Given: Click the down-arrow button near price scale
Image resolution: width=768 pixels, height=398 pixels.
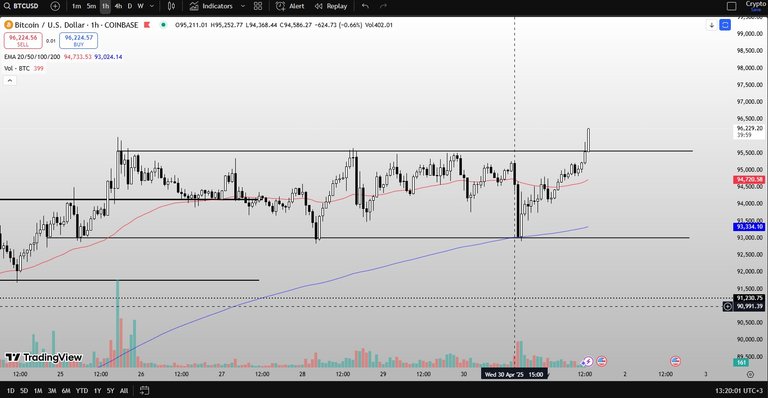Looking at the screenshot, I should [x=711, y=25].
